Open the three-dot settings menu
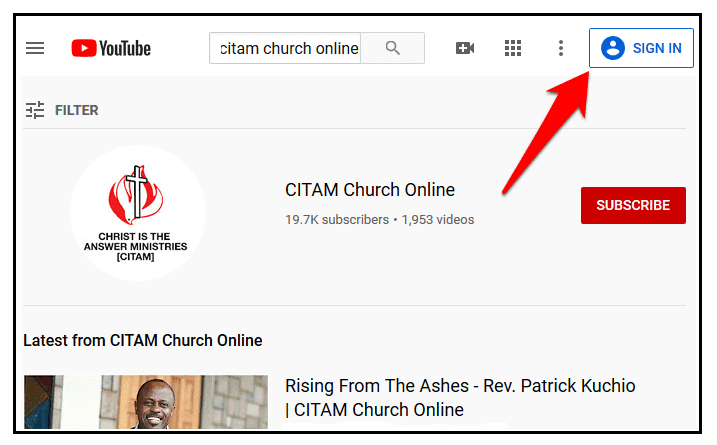Viewport: 717px width, 445px height. (x=561, y=48)
